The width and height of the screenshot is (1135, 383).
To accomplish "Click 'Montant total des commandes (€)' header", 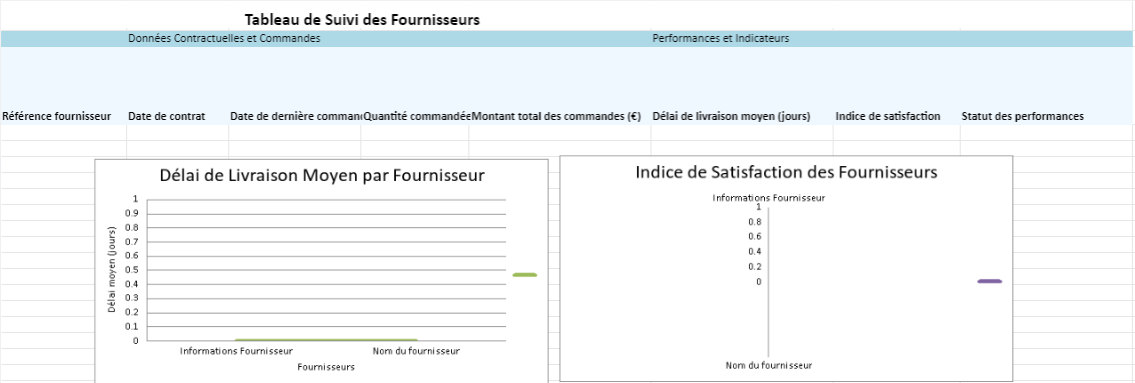I will tap(556, 116).
